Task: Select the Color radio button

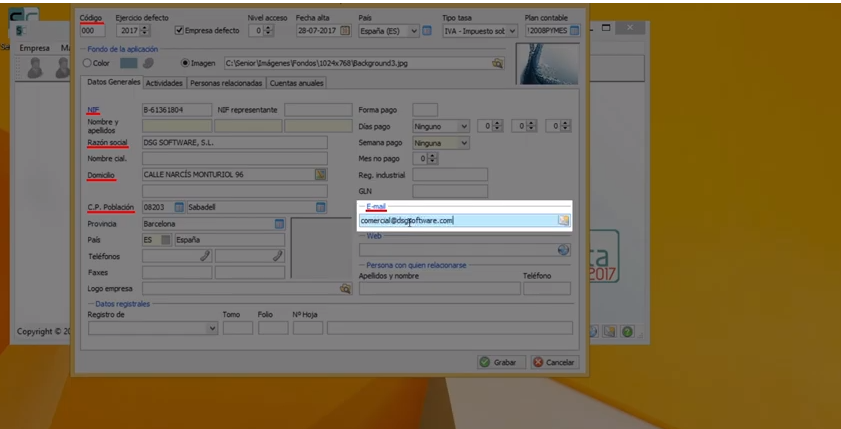Action: point(88,63)
